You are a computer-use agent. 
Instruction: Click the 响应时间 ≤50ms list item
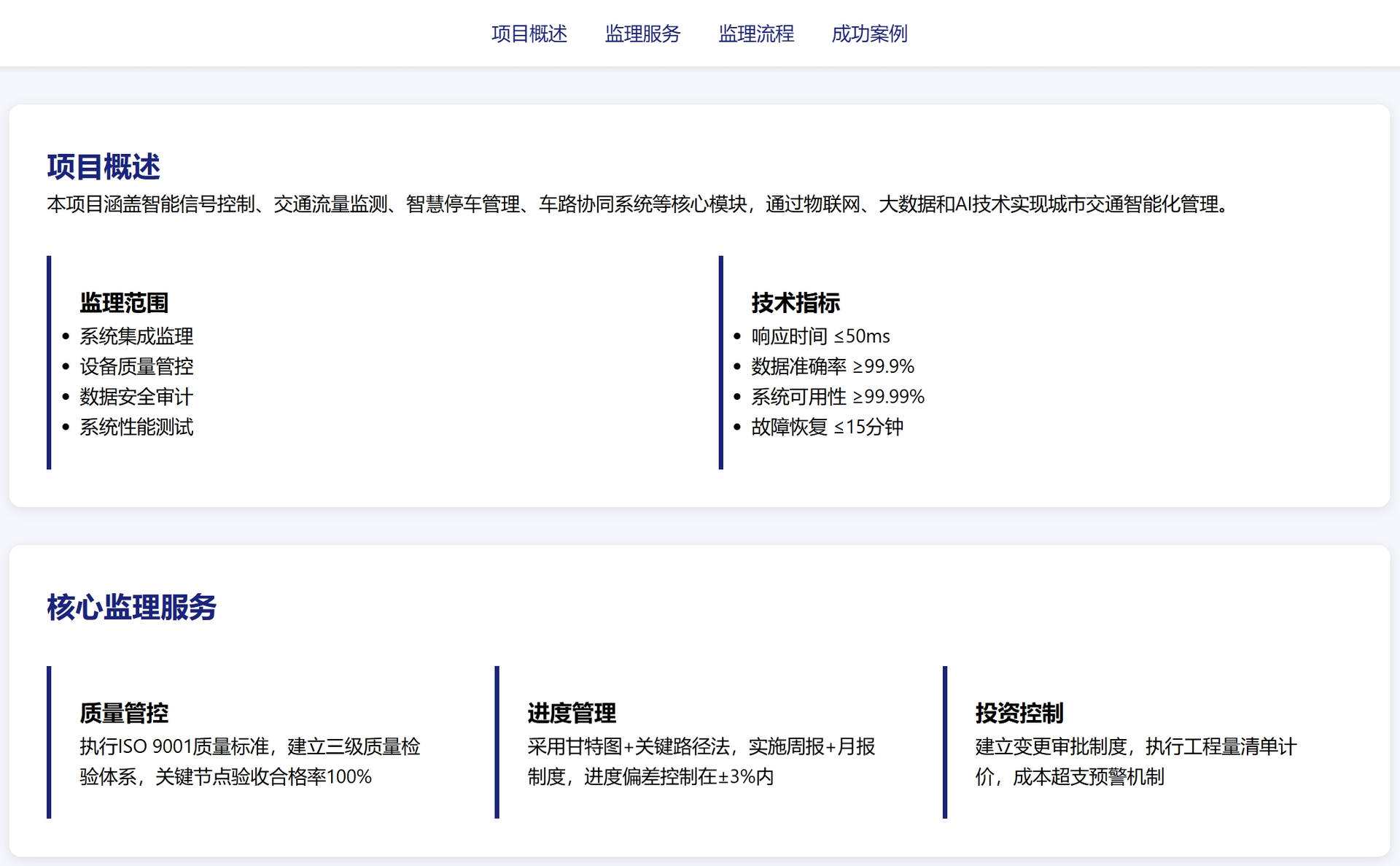(820, 336)
